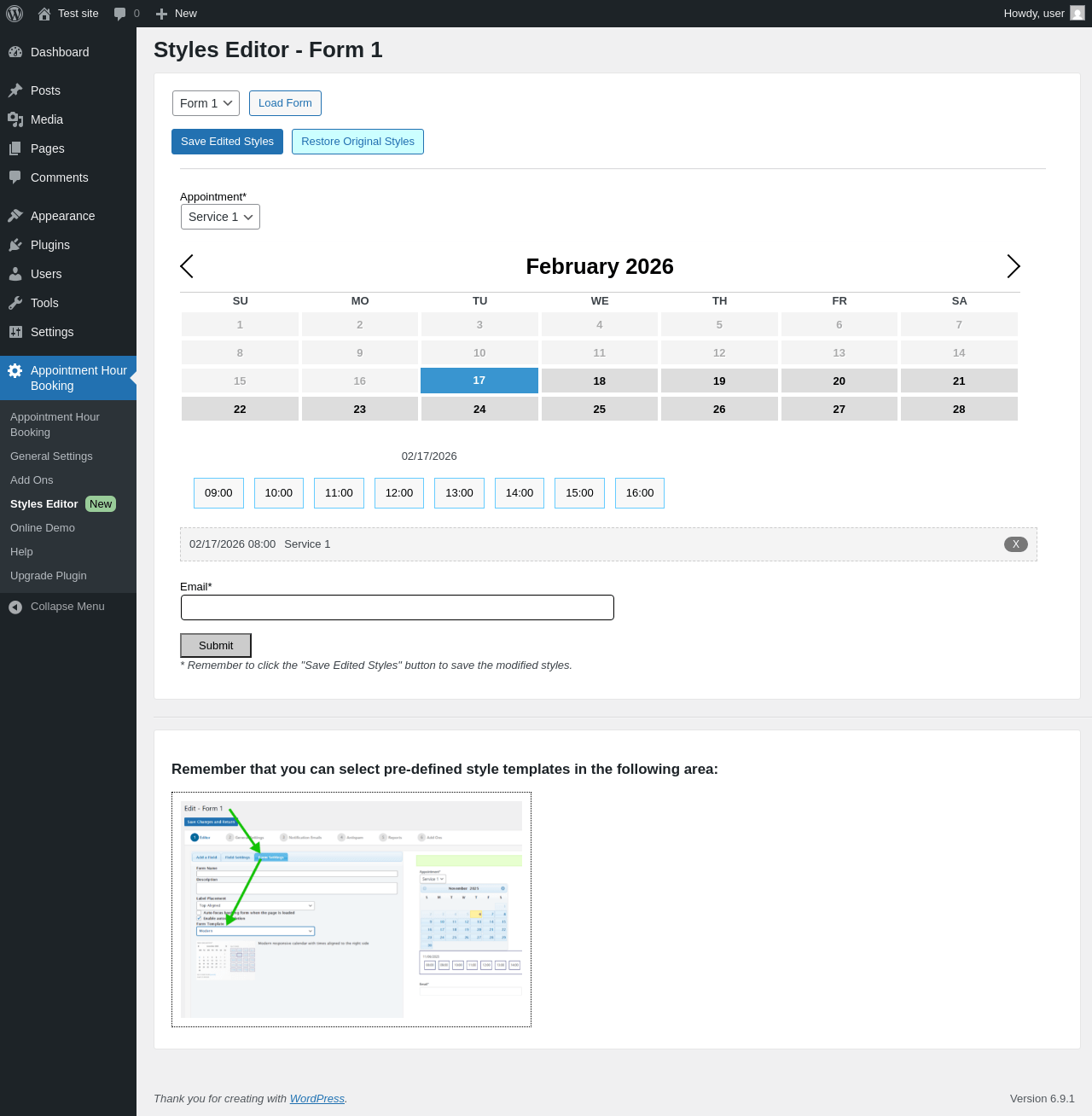Screen dimensions: 1092x1116
Task: Click the Submit button
Action: click(216, 646)
